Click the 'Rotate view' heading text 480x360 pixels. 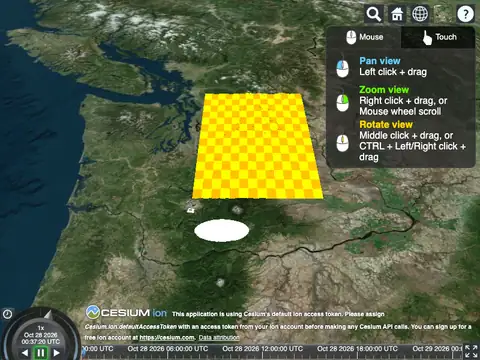(386, 125)
